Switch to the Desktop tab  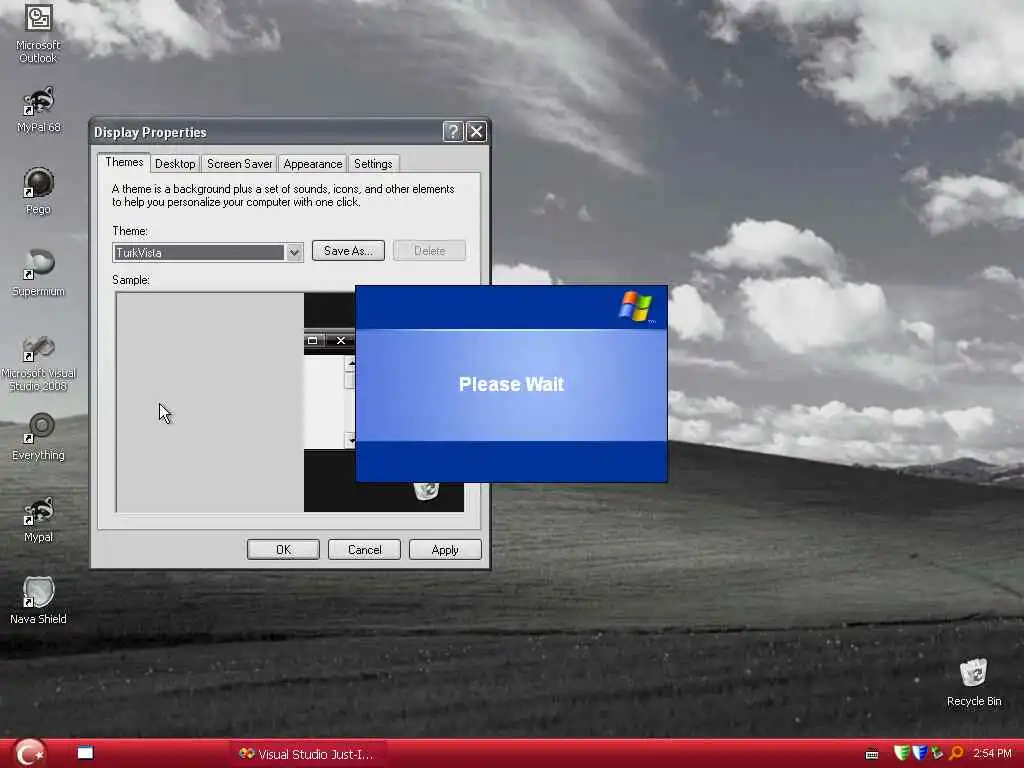175,164
